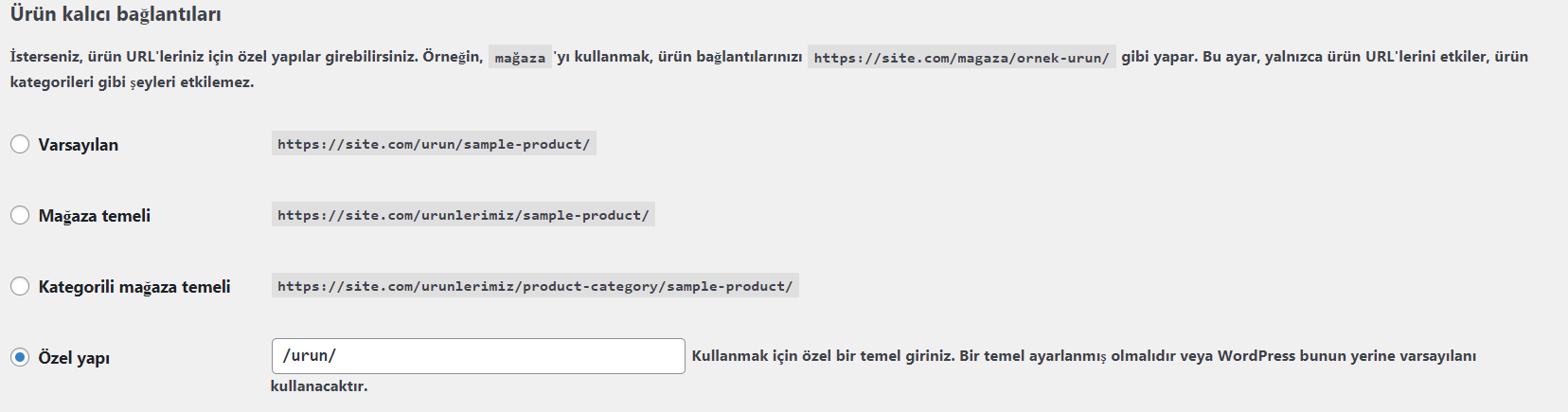Select the Varsayılan radio button

click(x=20, y=144)
